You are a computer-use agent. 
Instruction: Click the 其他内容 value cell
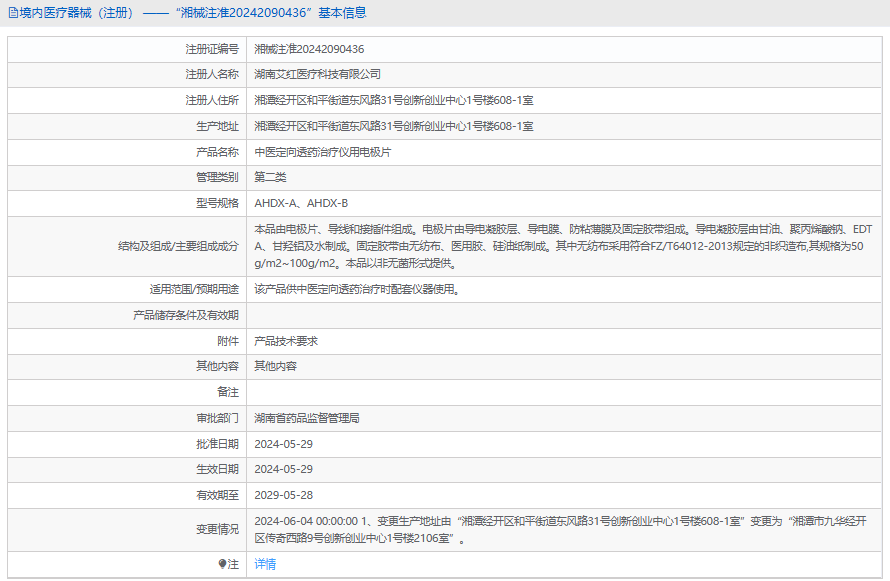(x=275, y=366)
